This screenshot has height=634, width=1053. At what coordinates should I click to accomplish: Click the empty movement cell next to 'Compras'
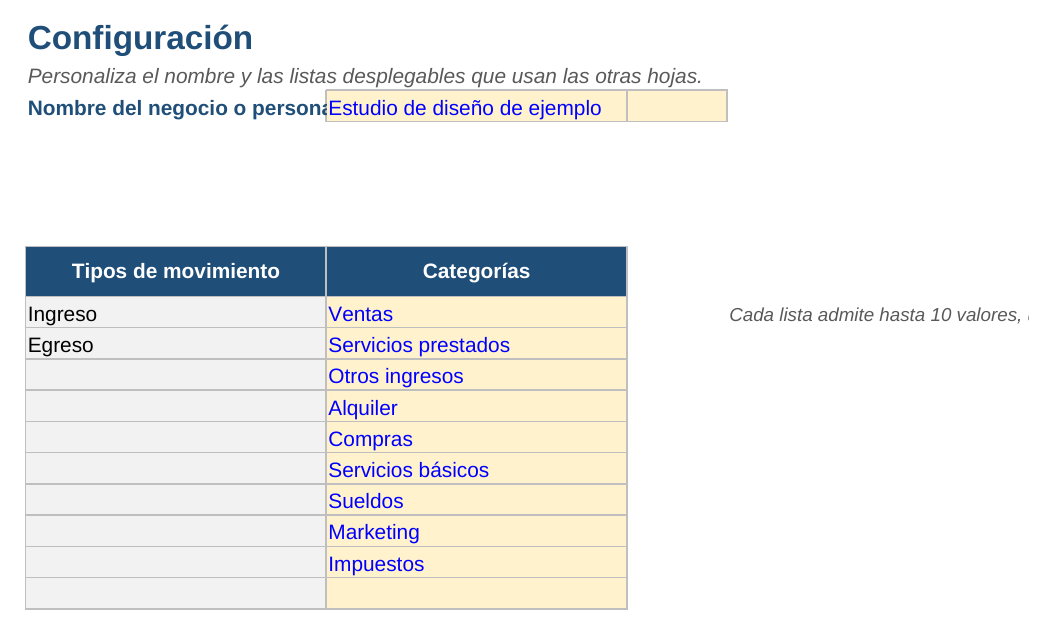pyautogui.click(x=176, y=437)
